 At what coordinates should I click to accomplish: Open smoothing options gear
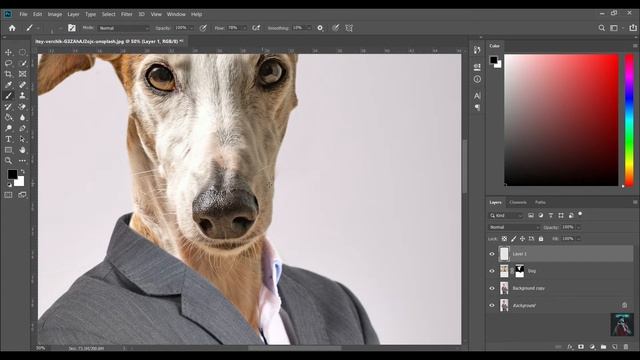pyautogui.click(x=320, y=28)
